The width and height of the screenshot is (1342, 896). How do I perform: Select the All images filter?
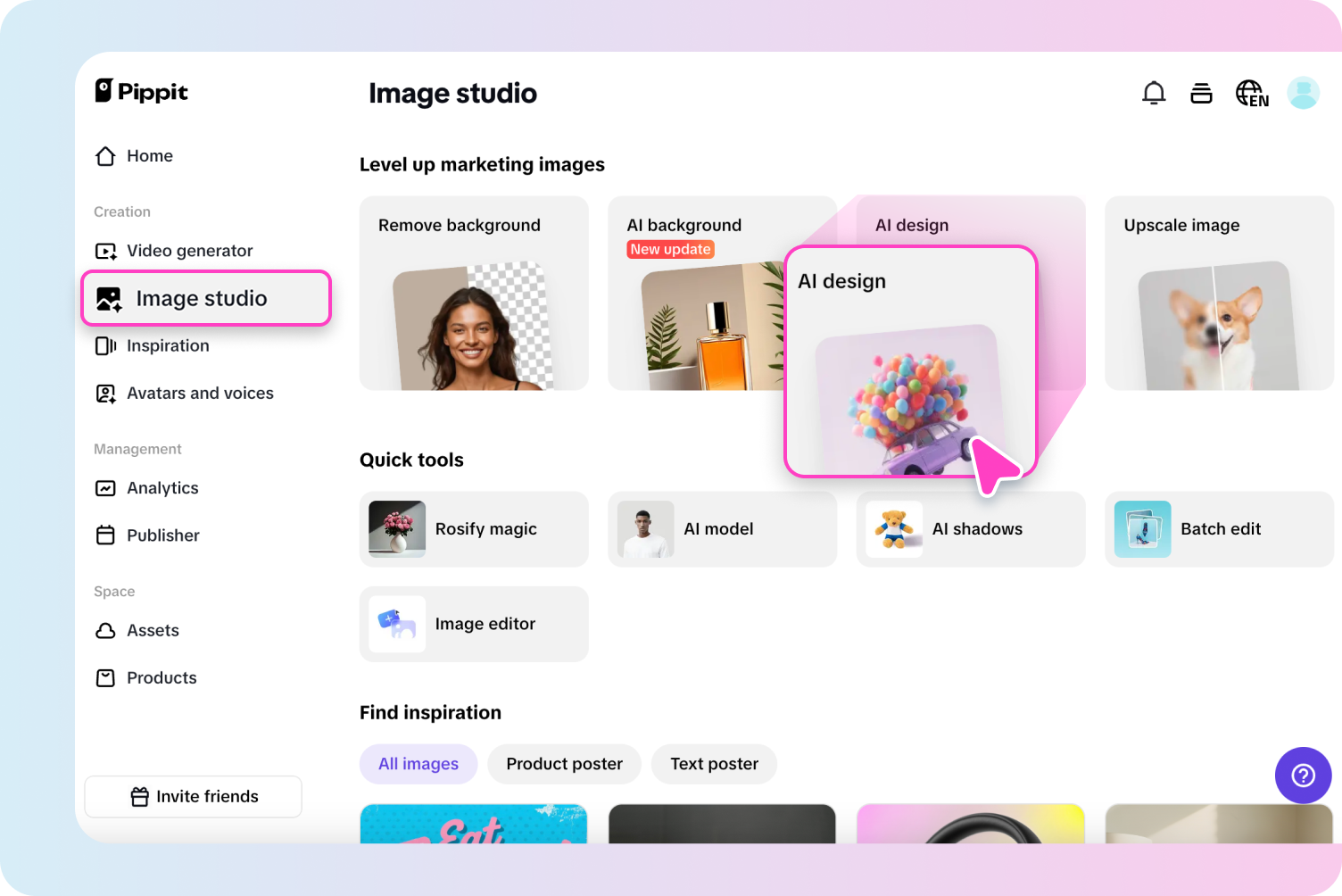[x=418, y=764]
